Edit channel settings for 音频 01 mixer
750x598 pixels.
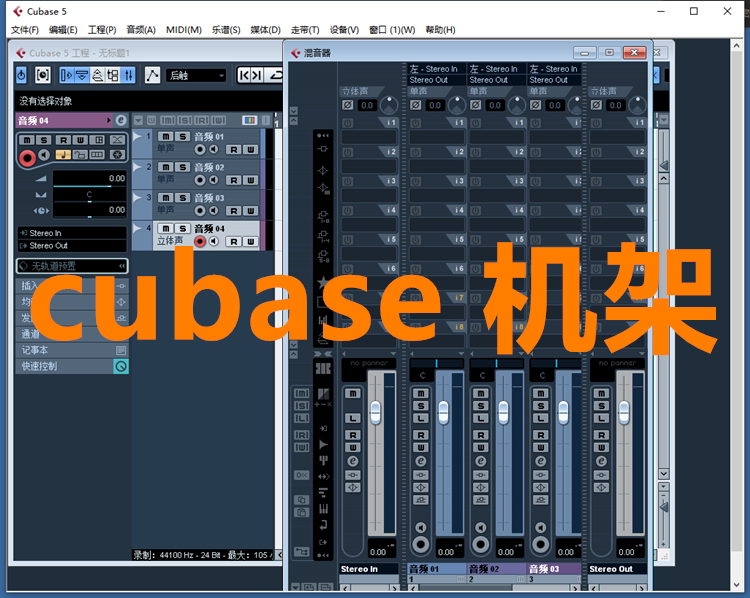tap(421, 461)
